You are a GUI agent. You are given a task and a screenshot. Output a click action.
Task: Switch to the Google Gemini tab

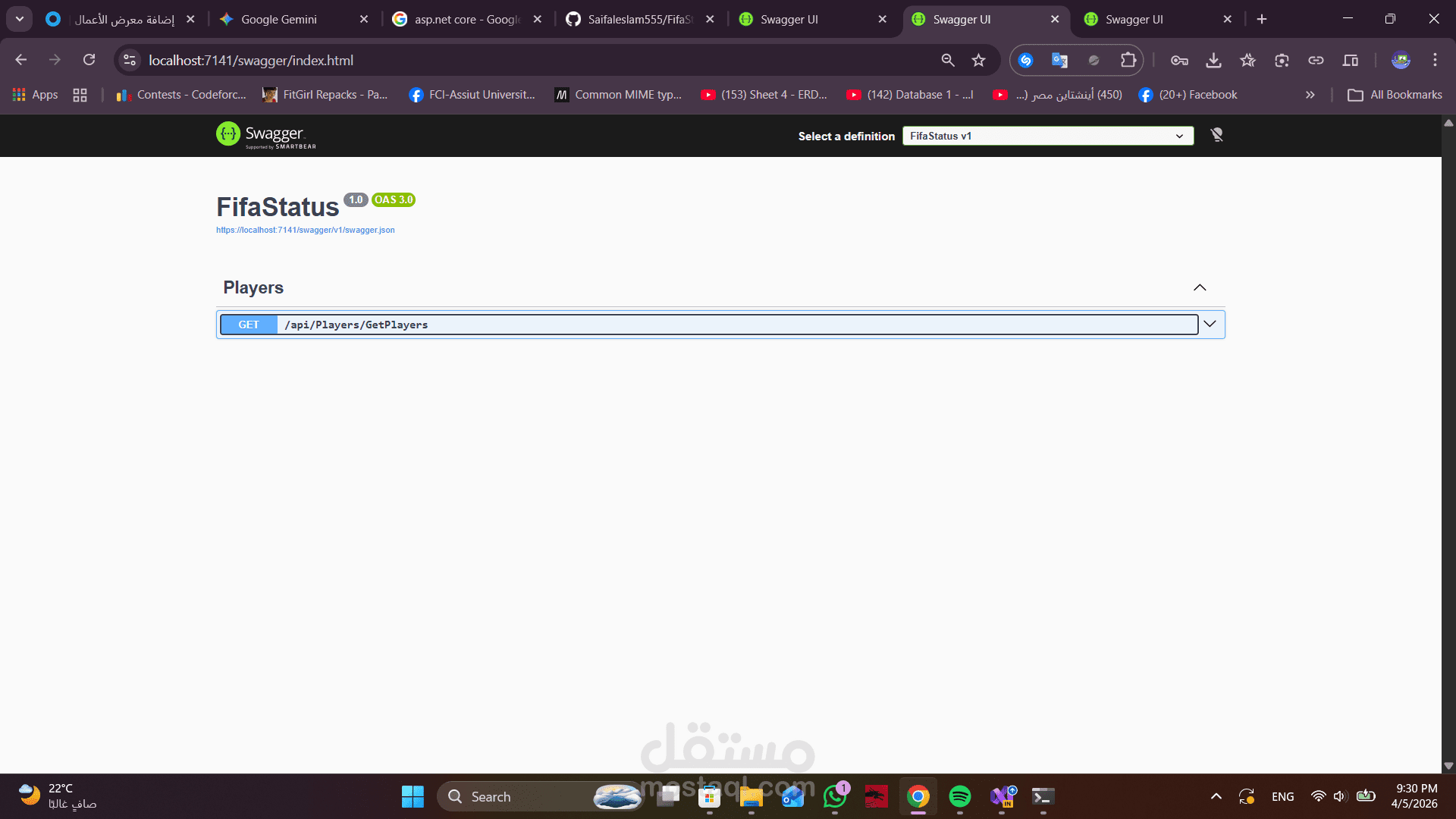[x=281, y=19]
